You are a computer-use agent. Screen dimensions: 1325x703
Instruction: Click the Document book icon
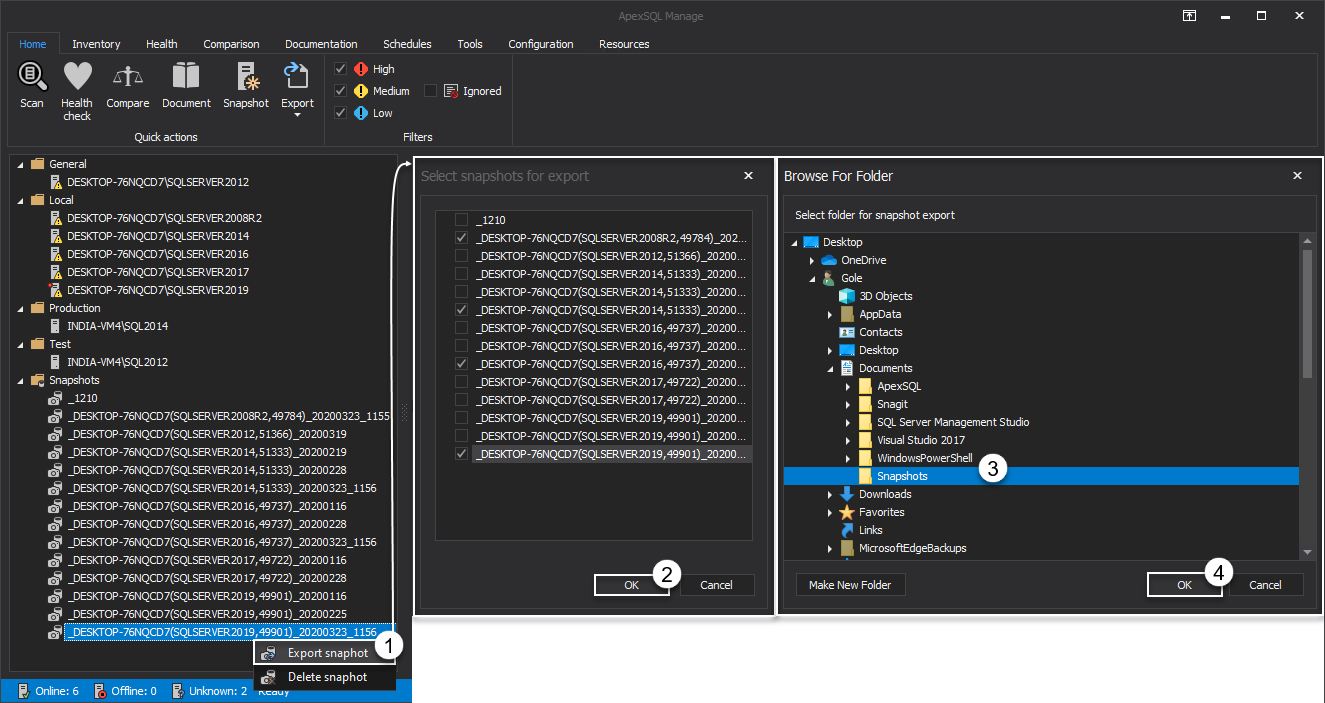[x=186, y=77]
